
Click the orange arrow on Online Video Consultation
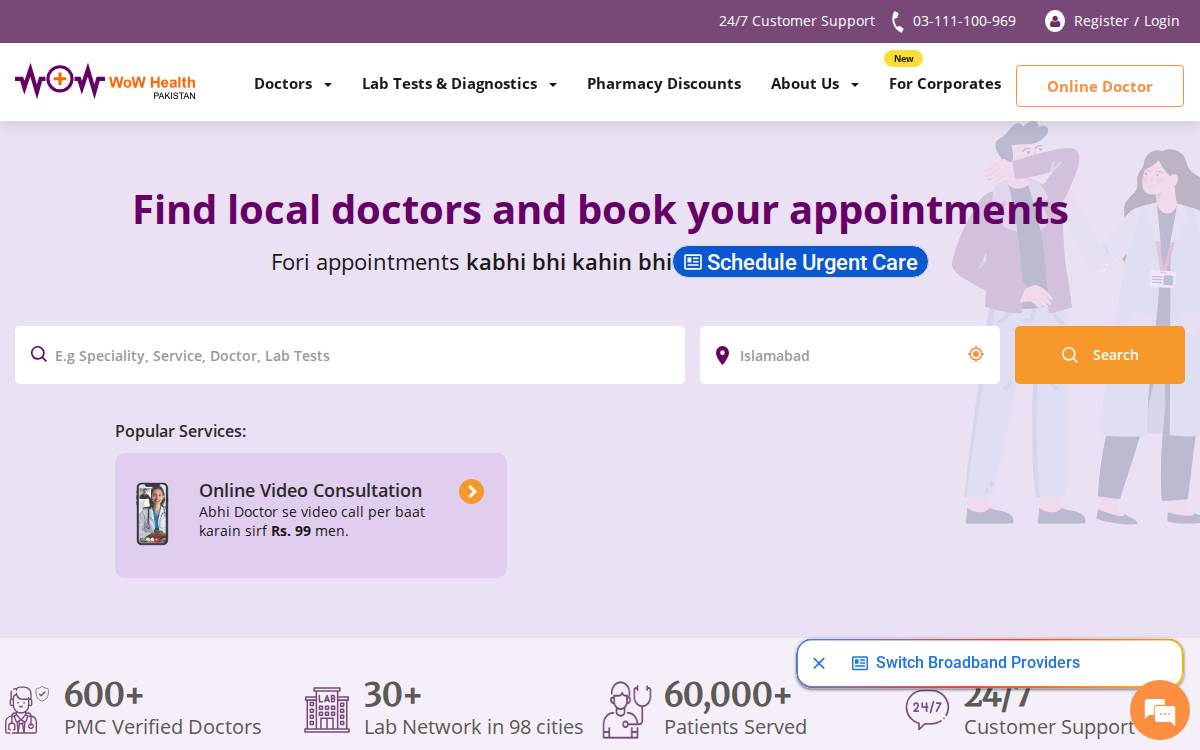(x=471, y=491)
